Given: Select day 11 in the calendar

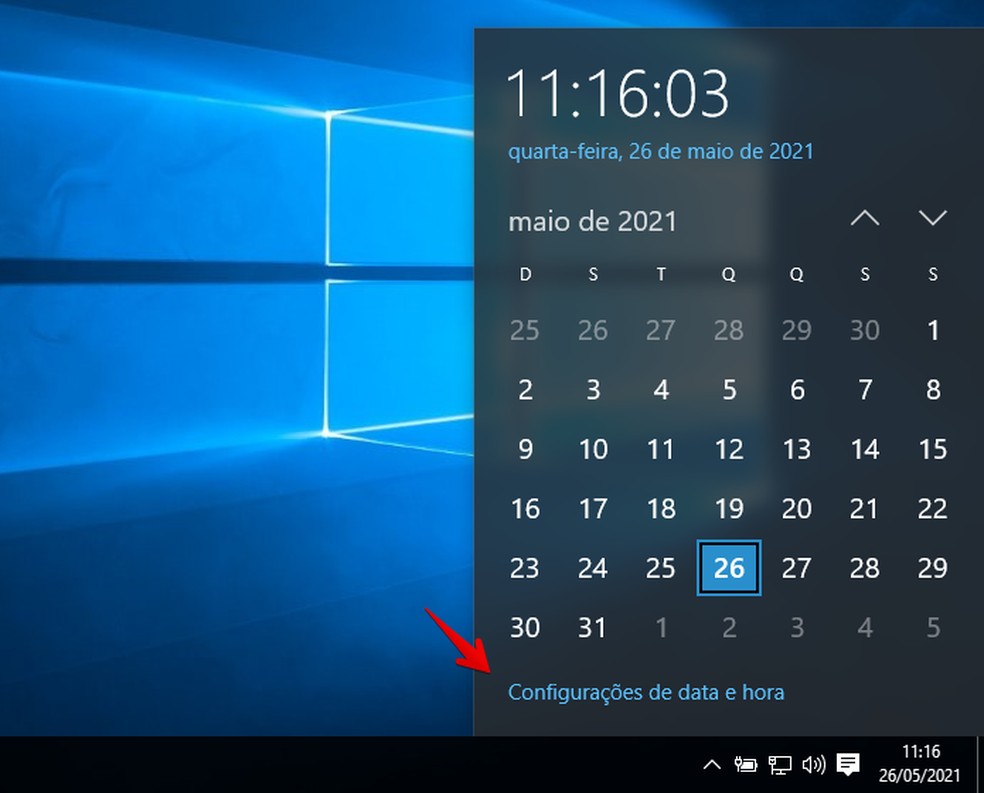Looking at the screenshot, I should click(661, 449).
